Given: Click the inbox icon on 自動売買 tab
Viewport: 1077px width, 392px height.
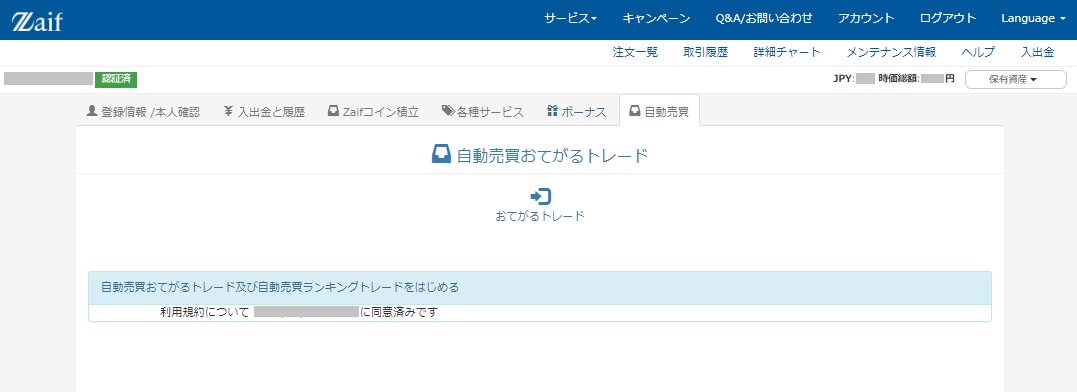Looking at the screenshot, I should (635, 111).
